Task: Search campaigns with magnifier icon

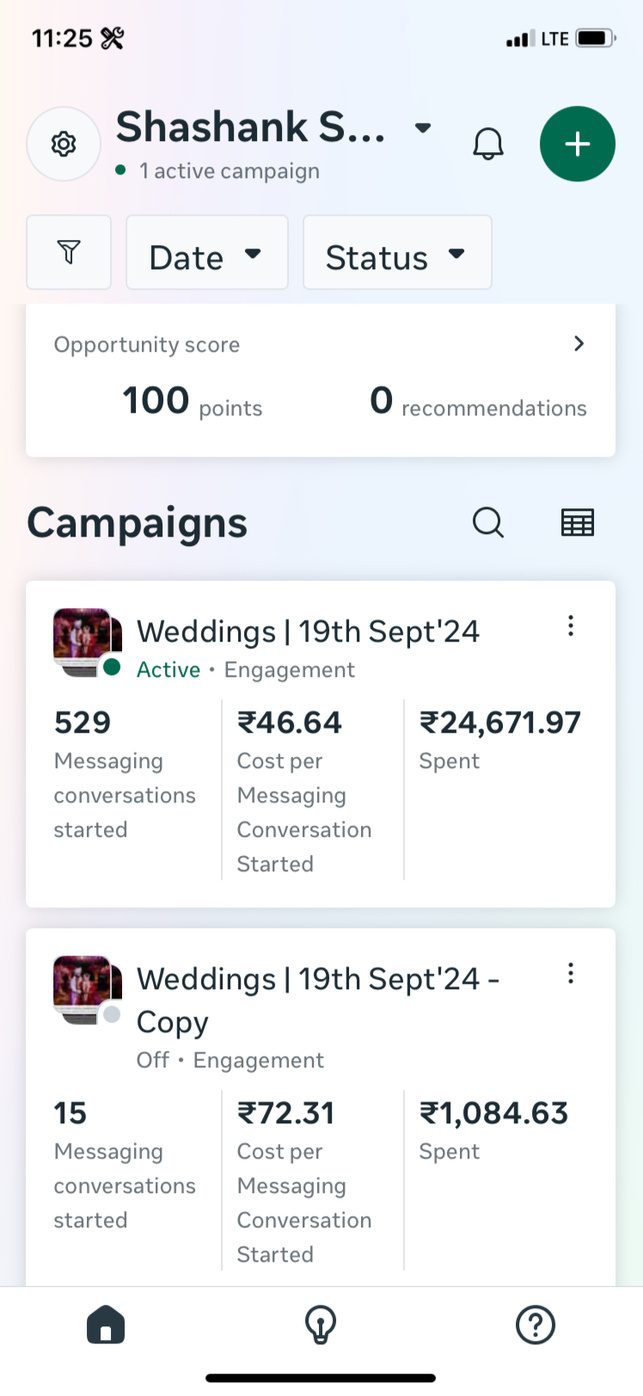Action: click(488, 522)
